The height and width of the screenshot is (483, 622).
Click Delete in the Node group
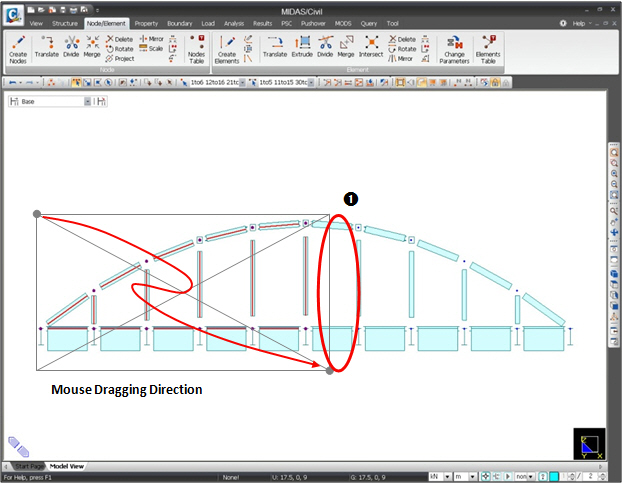(x=119, y=39)
